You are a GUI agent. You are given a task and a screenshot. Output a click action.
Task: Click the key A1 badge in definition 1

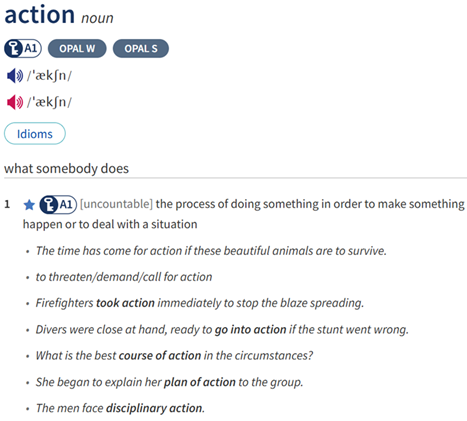pyautogui.click(x=58, y=204)
